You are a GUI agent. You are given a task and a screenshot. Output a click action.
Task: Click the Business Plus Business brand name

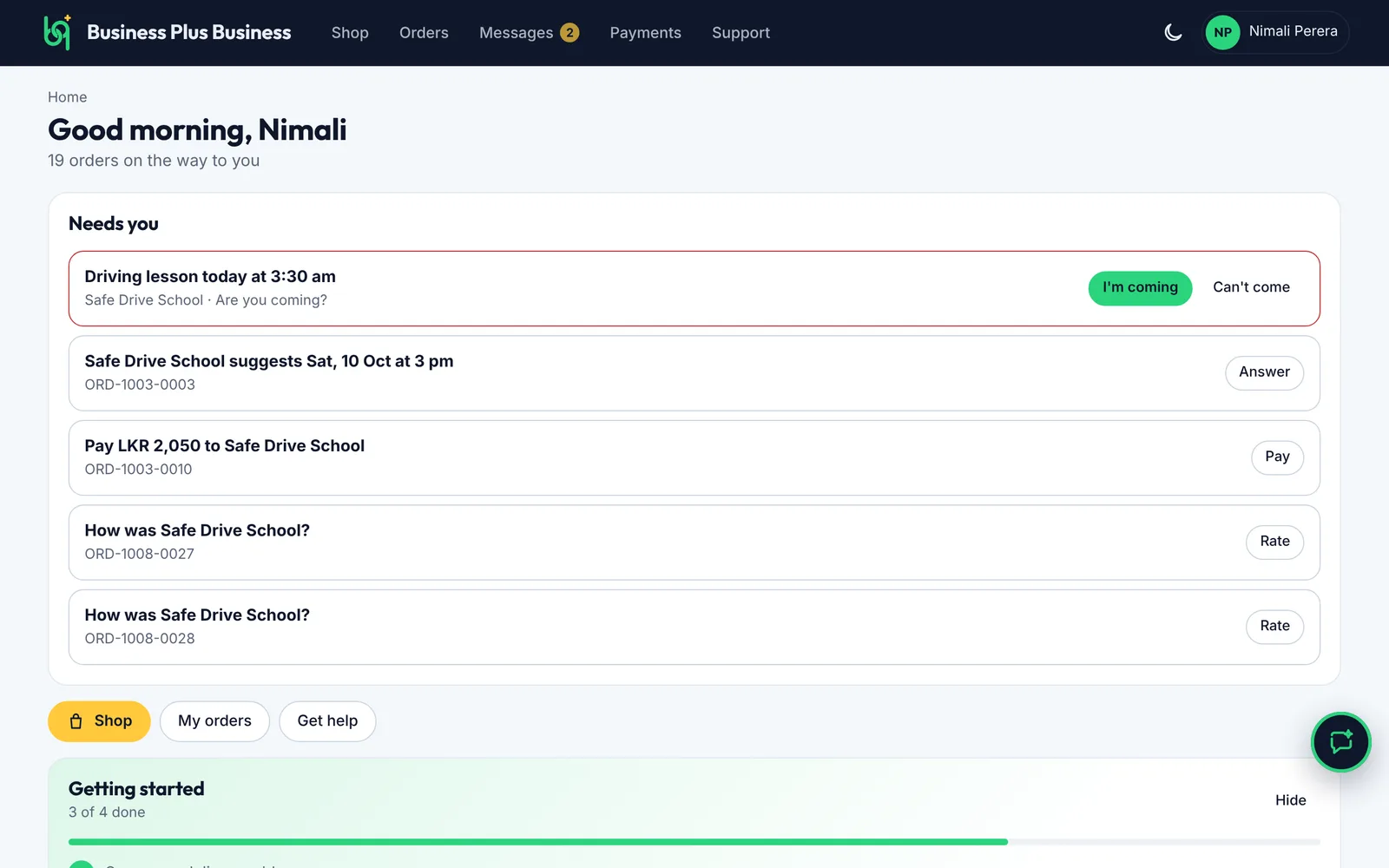[189, 33]
